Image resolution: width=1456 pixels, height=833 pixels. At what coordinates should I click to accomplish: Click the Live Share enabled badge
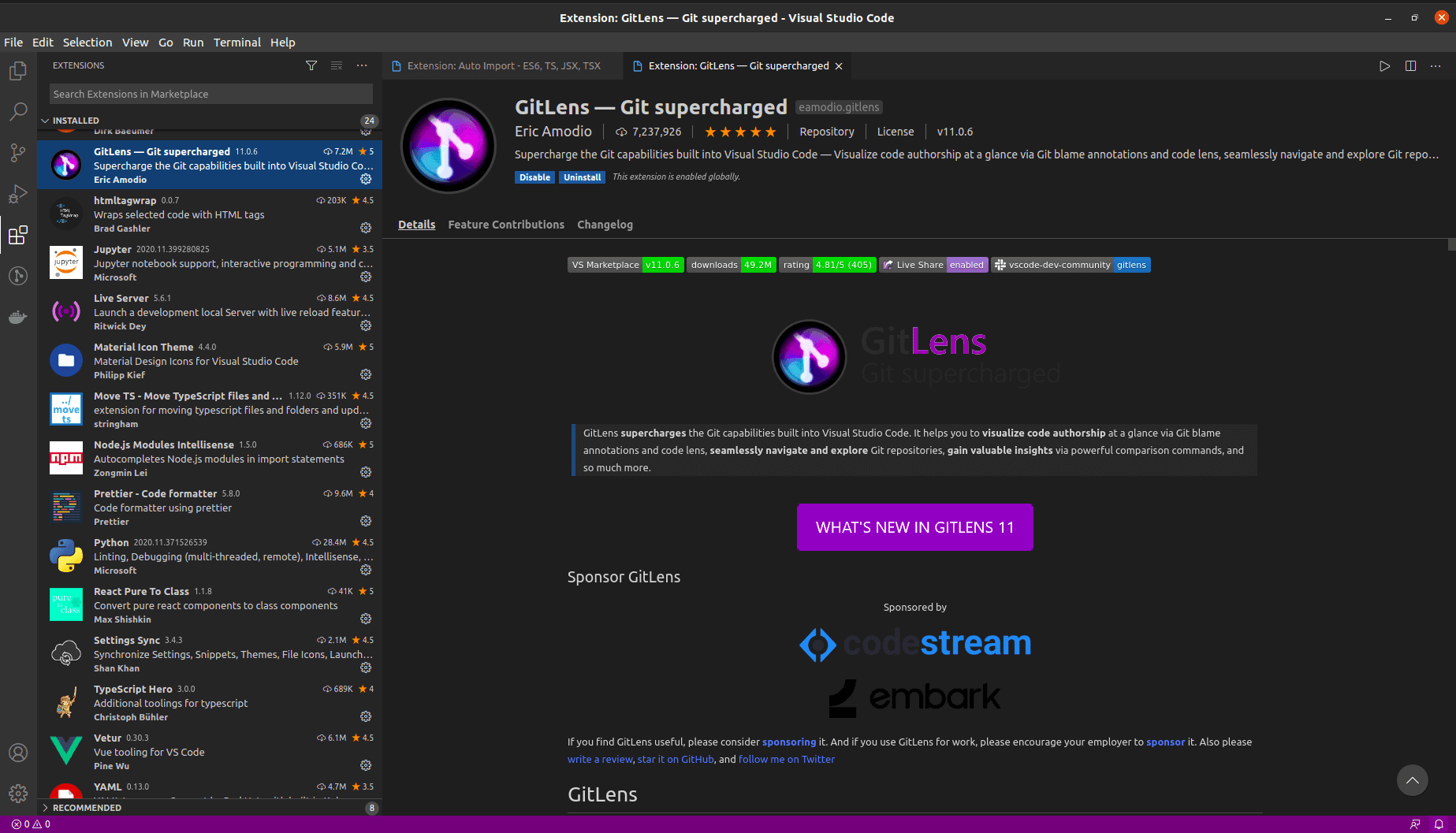click(933, 265)
